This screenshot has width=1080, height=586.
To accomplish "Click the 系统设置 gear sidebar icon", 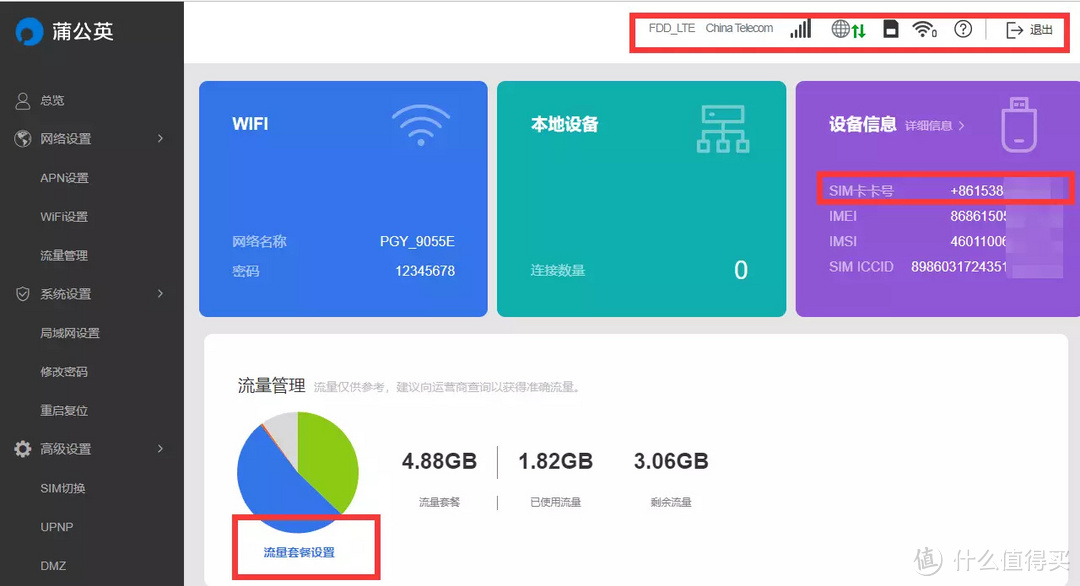I will (22, 294).
